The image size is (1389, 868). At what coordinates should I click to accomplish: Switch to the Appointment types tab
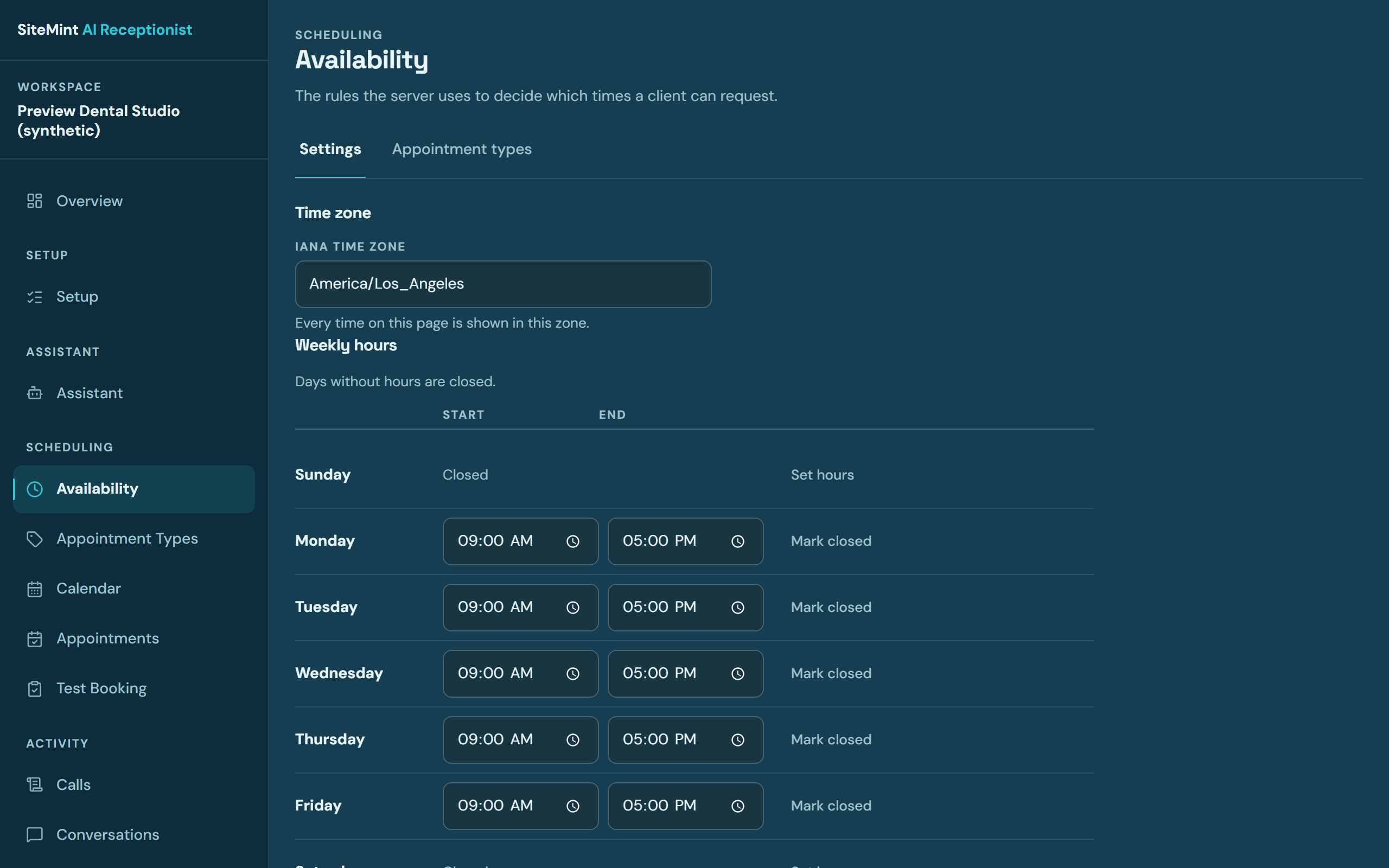click(x=462, y=149)
